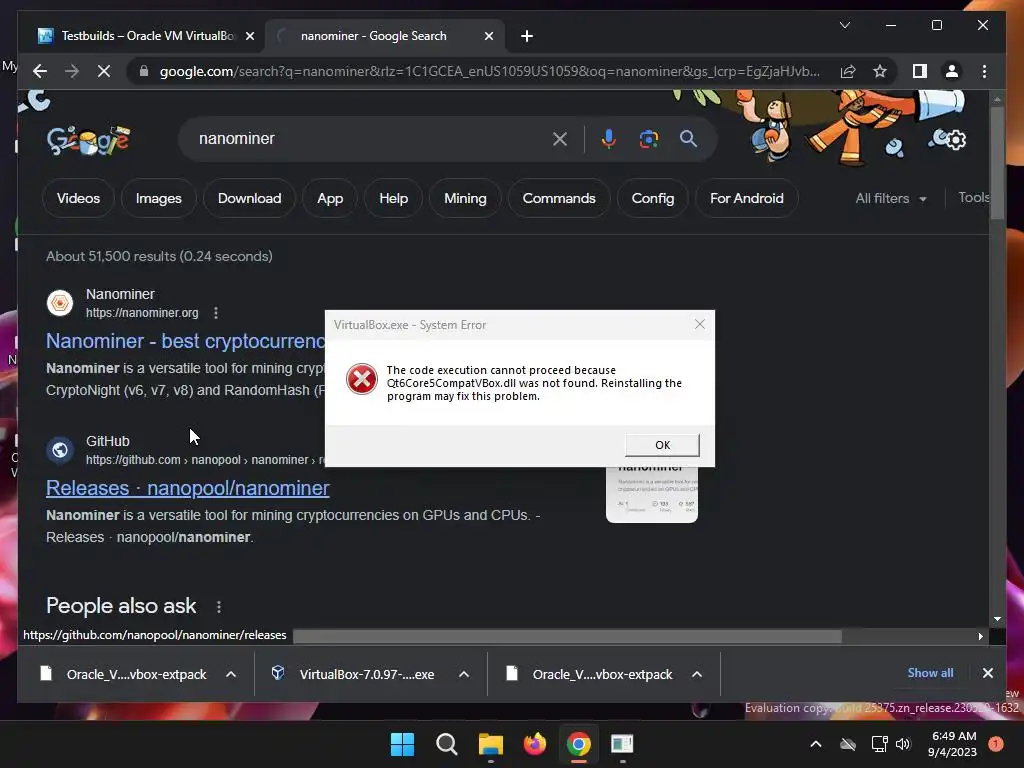Click the site lock icon in the address bar
Image resolution: width=1024 pixels, height=768 pixels.
[144, 71]
